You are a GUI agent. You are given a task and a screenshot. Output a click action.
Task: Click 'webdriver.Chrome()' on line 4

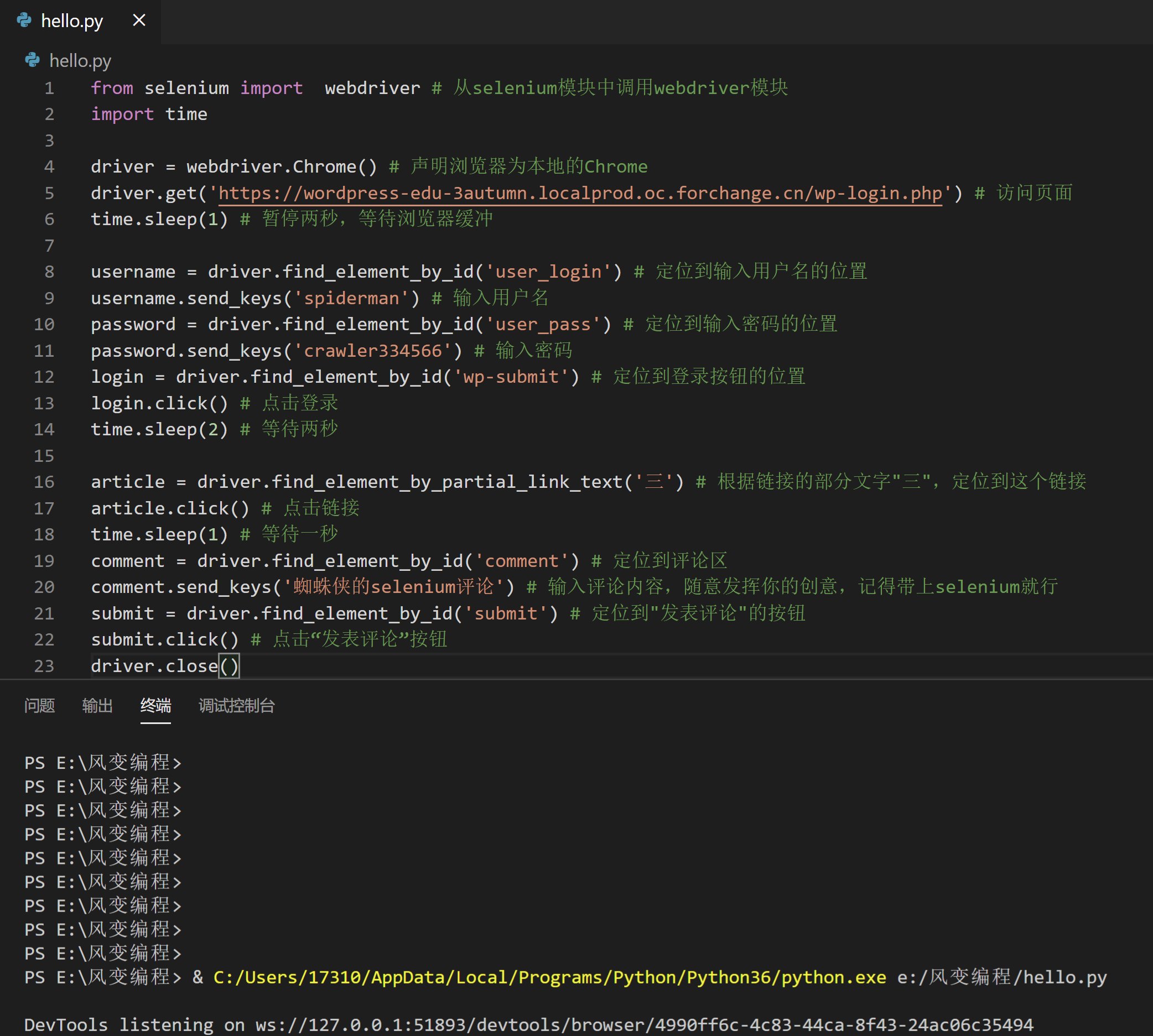[282, 166]
